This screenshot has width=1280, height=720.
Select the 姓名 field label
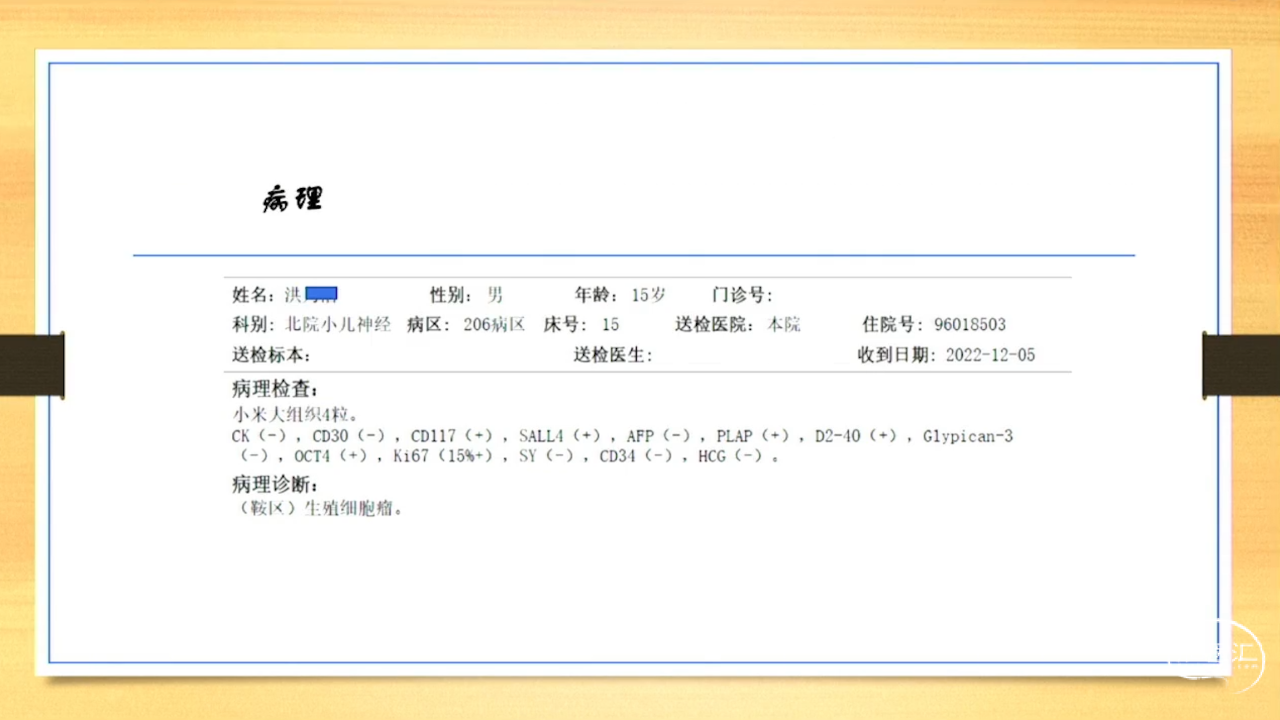pos(253,295)
